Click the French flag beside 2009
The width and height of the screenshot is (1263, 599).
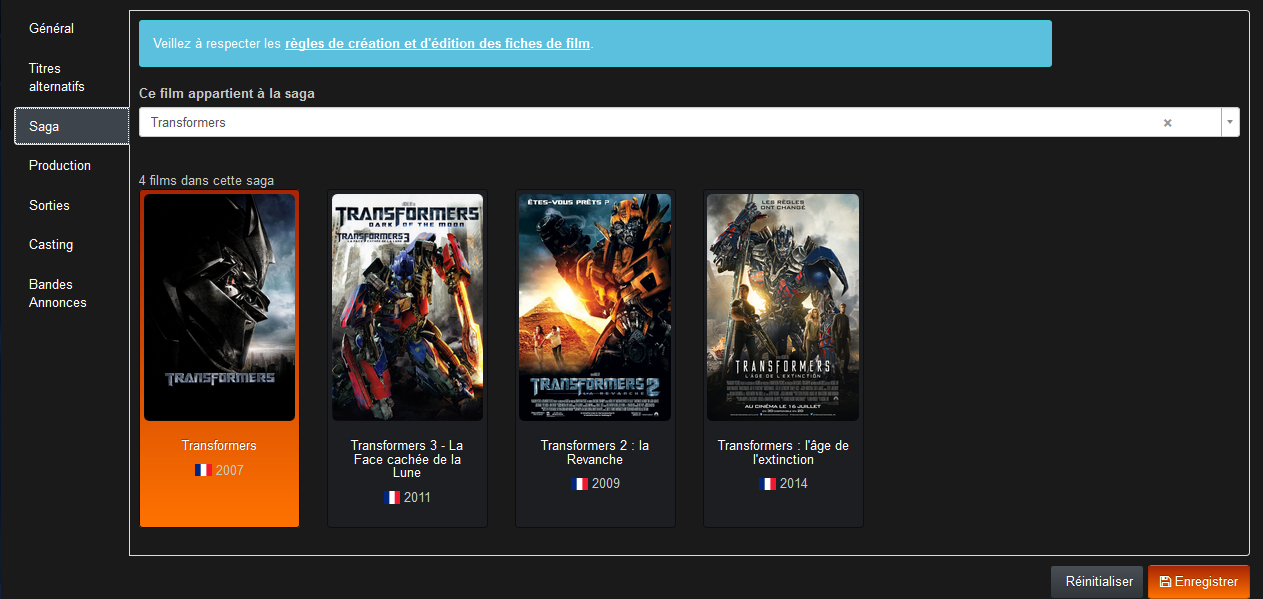580,484
